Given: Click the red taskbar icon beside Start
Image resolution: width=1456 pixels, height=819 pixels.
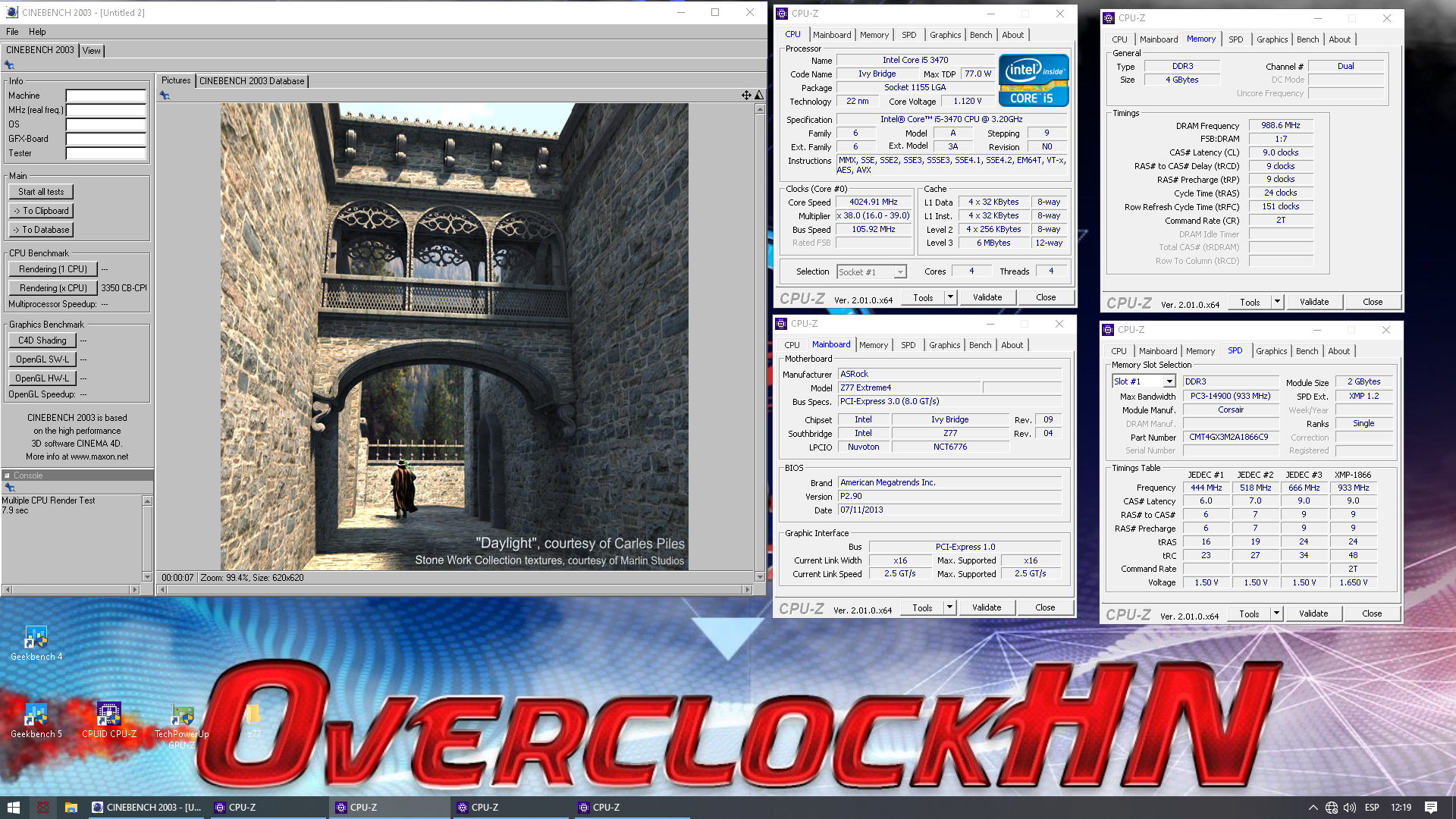Looking at the screenshot, I should click(x=43, y=808).
